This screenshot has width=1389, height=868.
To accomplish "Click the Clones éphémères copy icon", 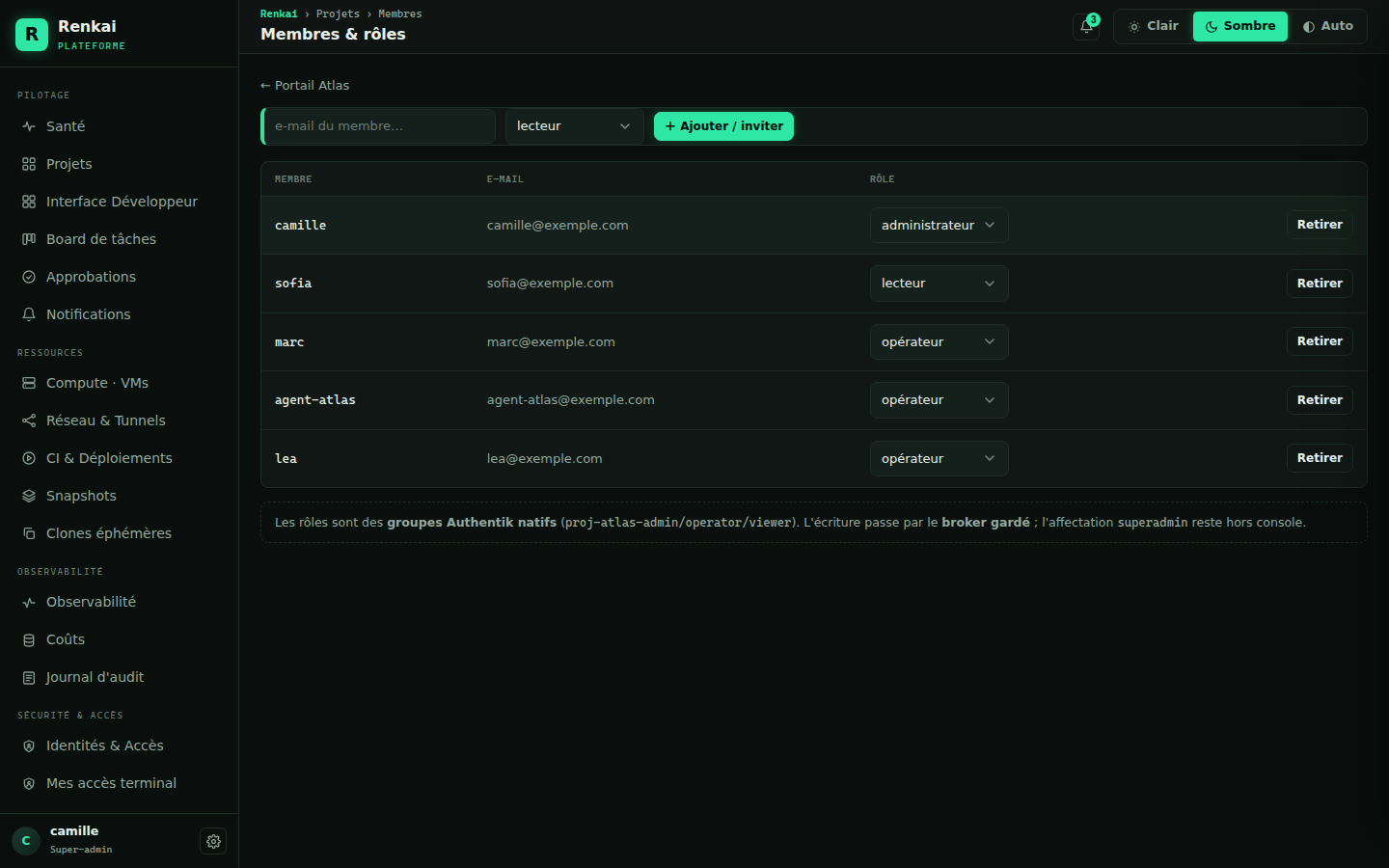I will 29,533.
